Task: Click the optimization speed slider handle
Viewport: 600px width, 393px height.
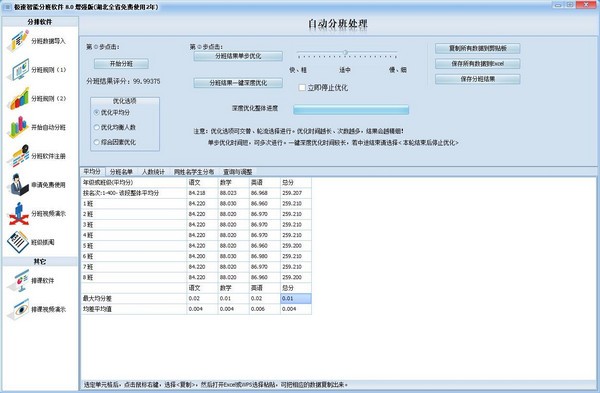Action: coord(345,52)
